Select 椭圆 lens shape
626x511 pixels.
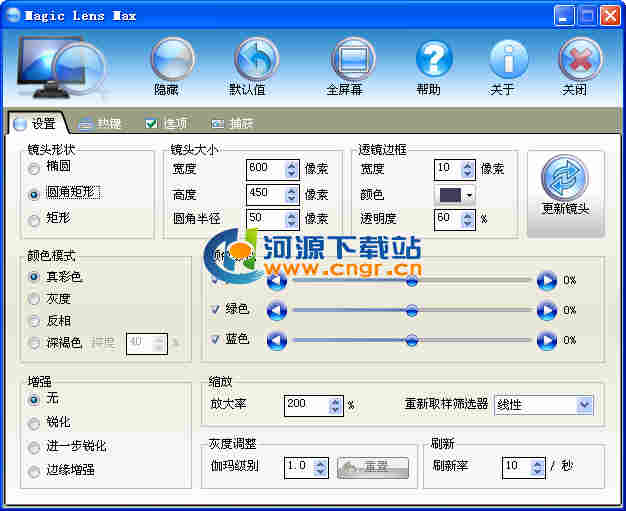[x=34, y=169]
